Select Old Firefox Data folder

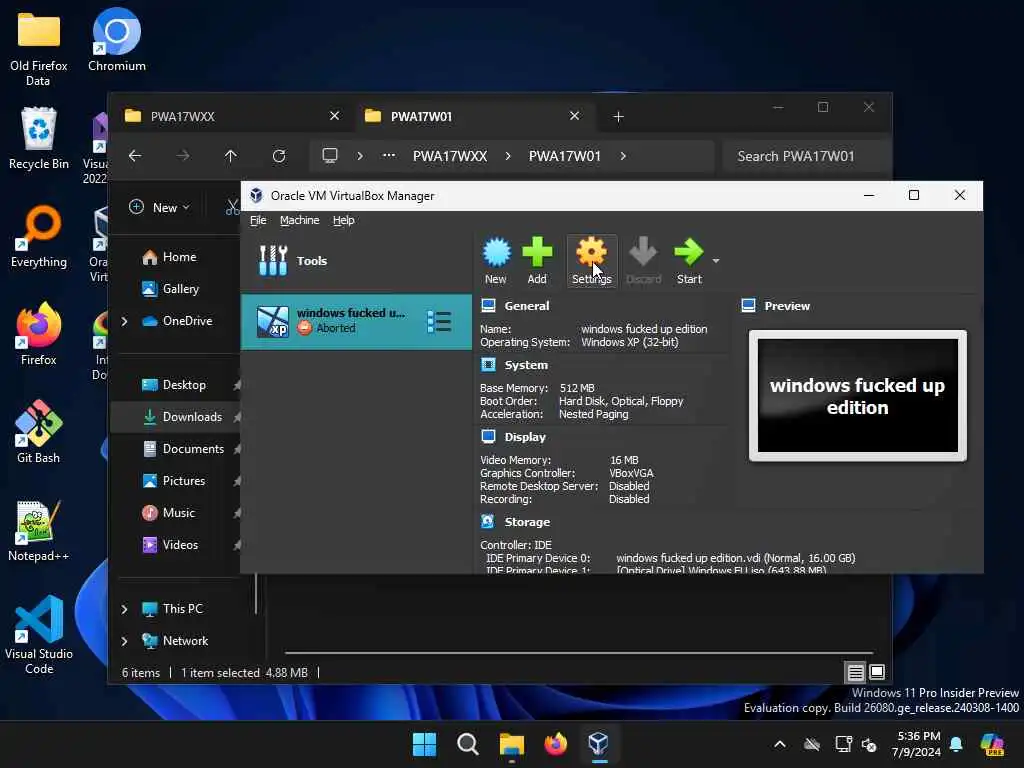[x=39, y=48]
